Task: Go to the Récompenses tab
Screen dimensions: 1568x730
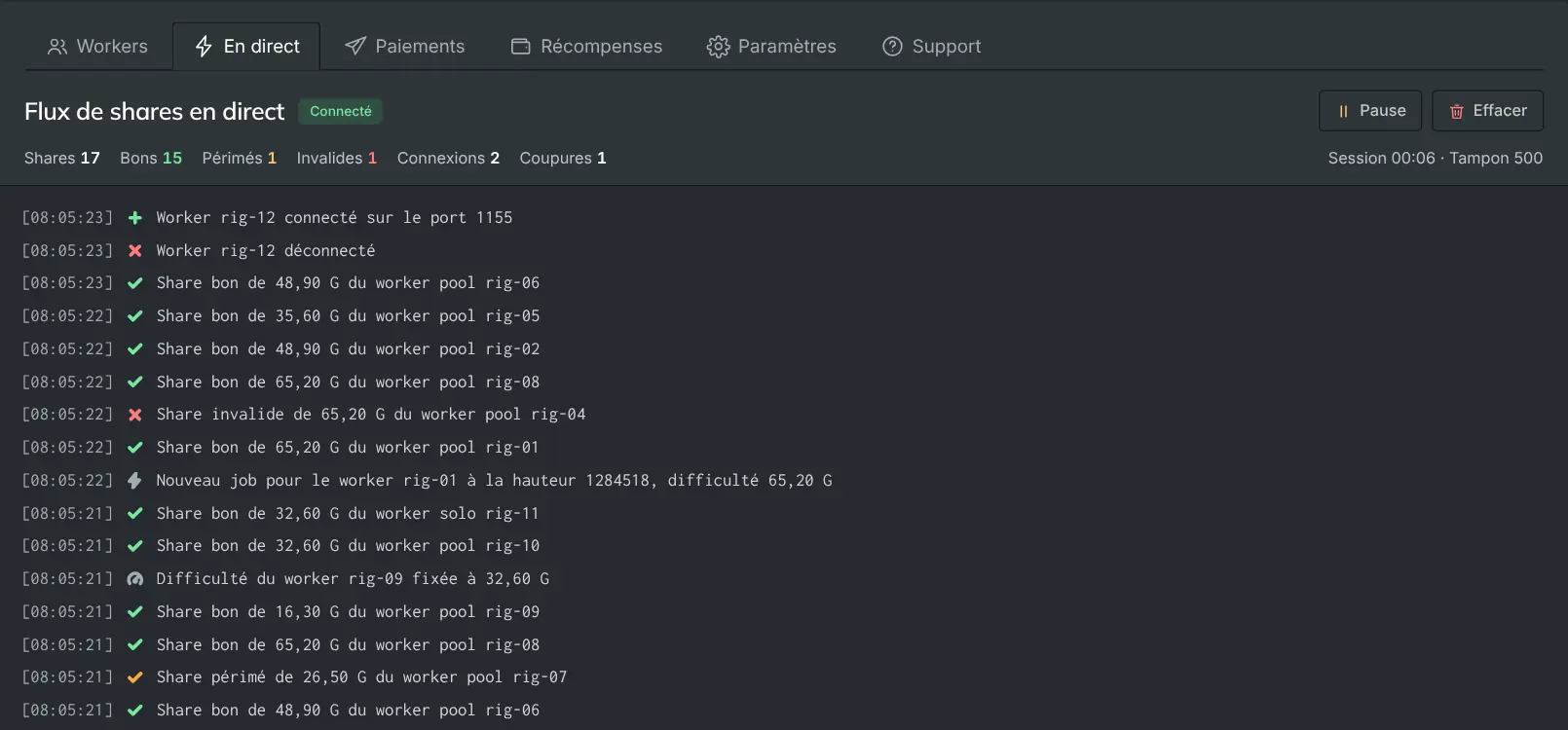Action: (x=586, y=46)
